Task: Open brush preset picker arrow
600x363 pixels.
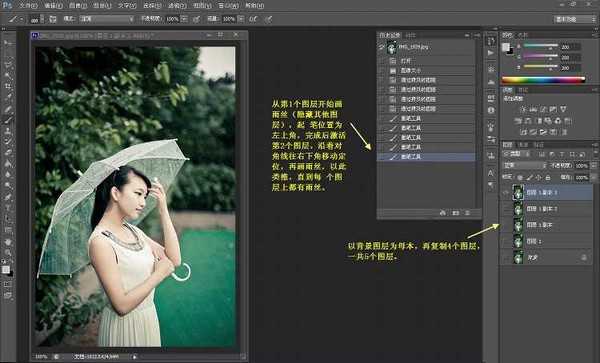Action: (x=42, y=19)
